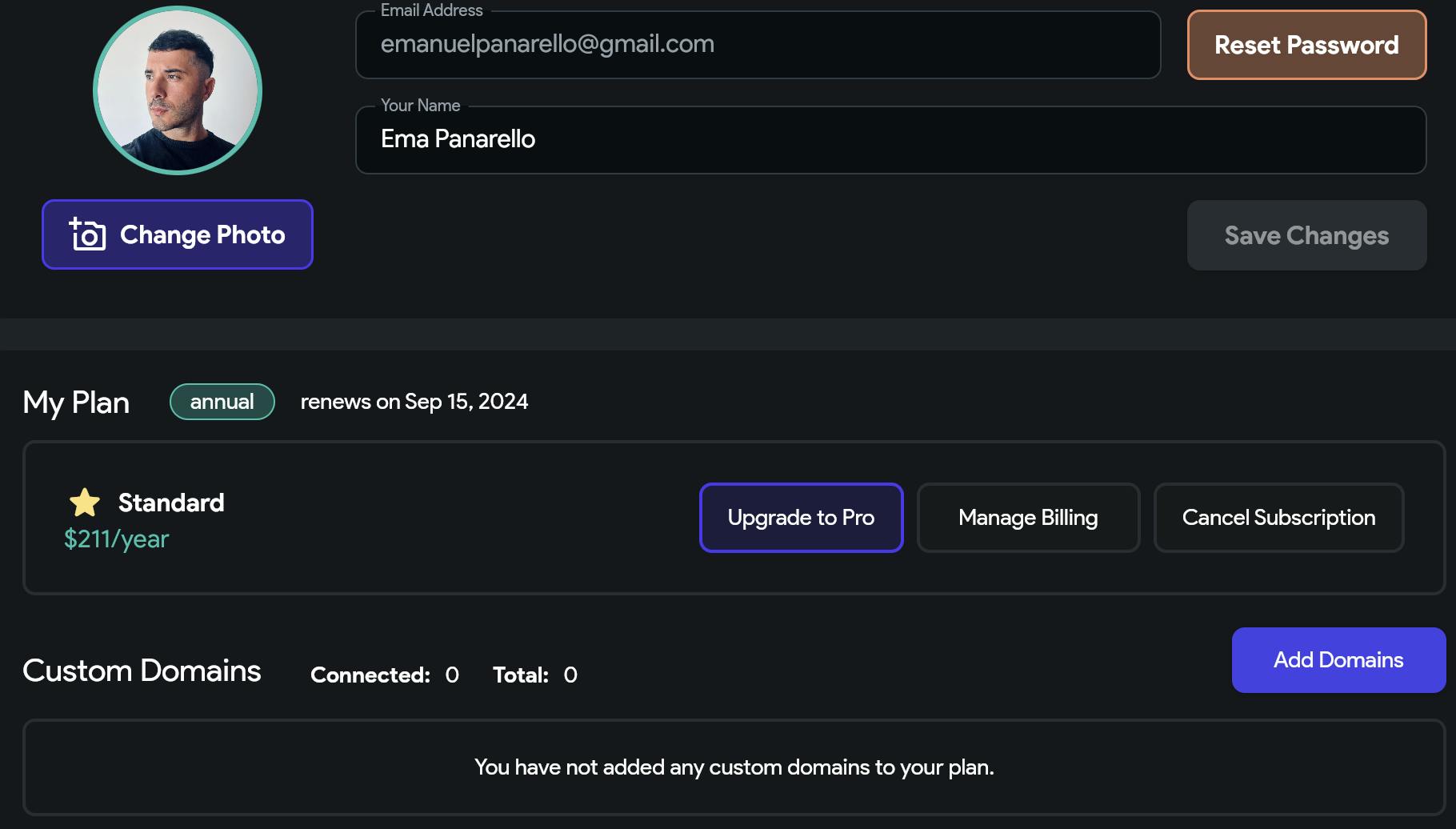Click the $211/year price text

(117, 539)
